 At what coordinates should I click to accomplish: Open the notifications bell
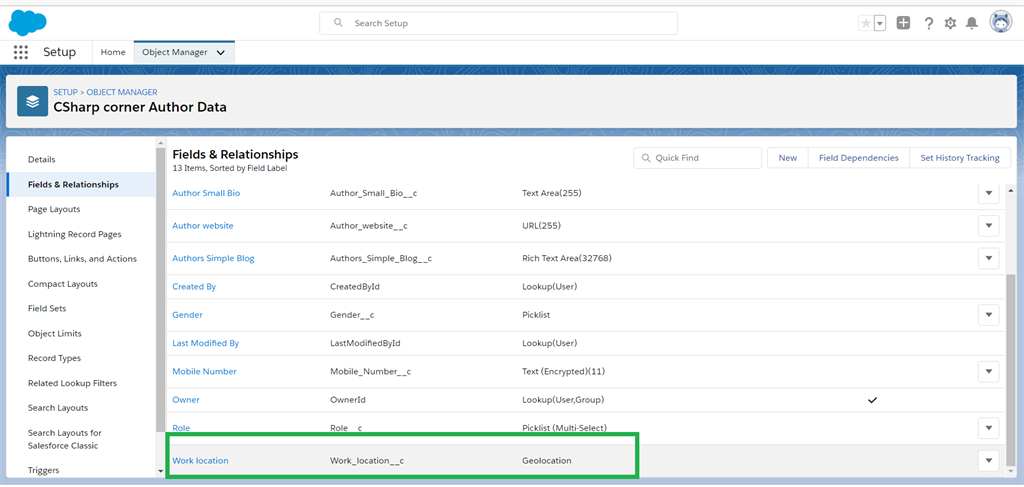[x=972, y=24]
